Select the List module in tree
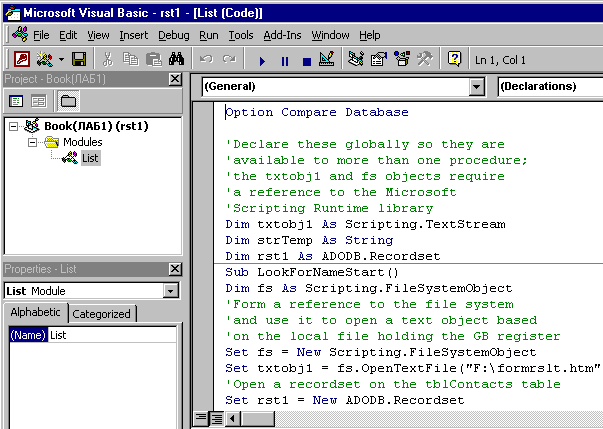 pyautogui.click(x=90, y=158)
